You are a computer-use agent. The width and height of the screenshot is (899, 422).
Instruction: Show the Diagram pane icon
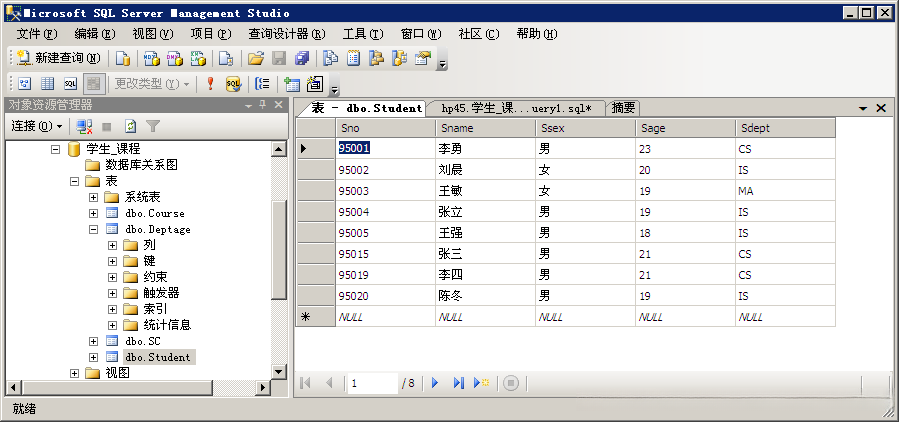[25, 84]
